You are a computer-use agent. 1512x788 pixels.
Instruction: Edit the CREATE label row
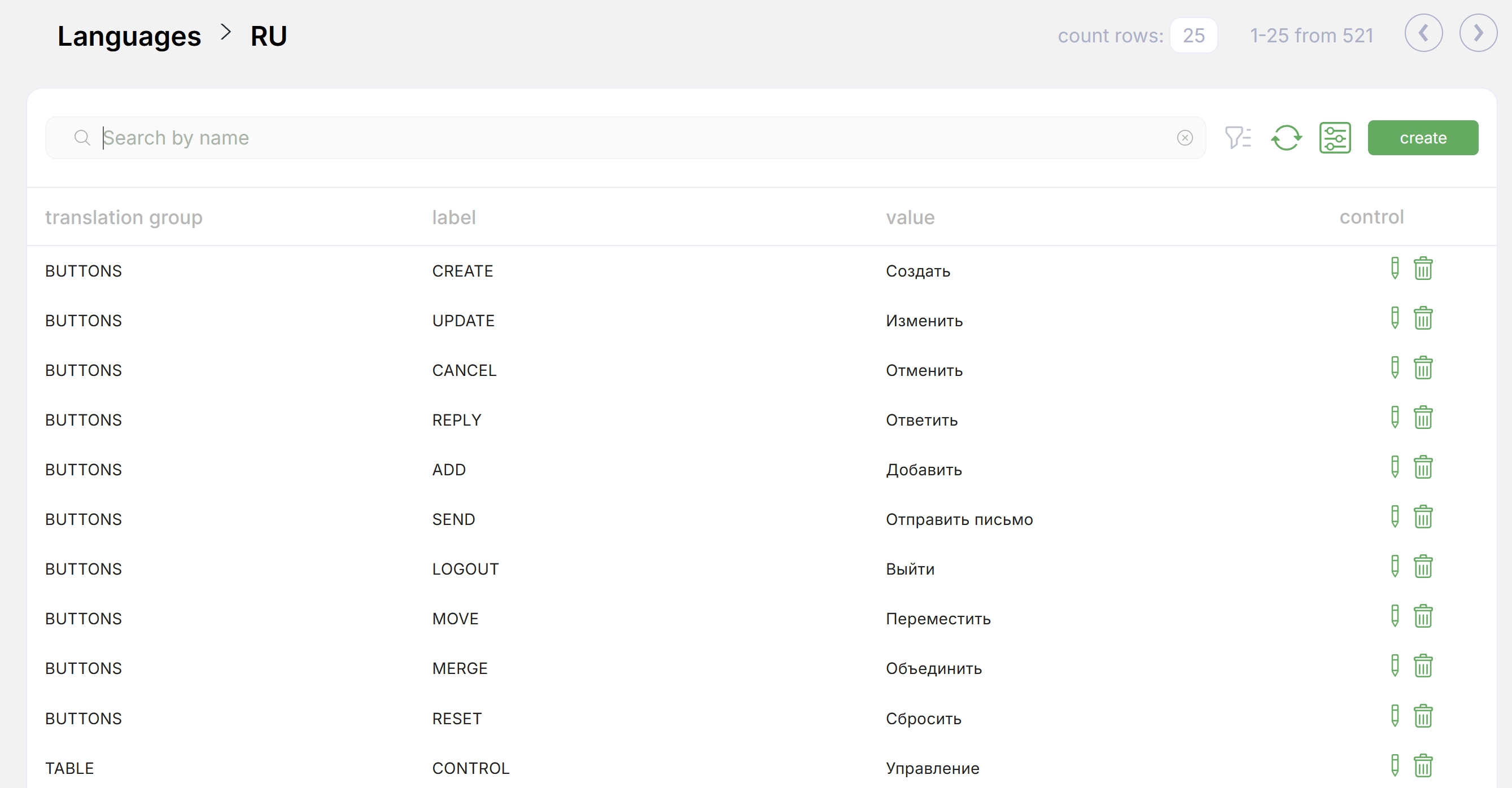tap(1395, 269)
